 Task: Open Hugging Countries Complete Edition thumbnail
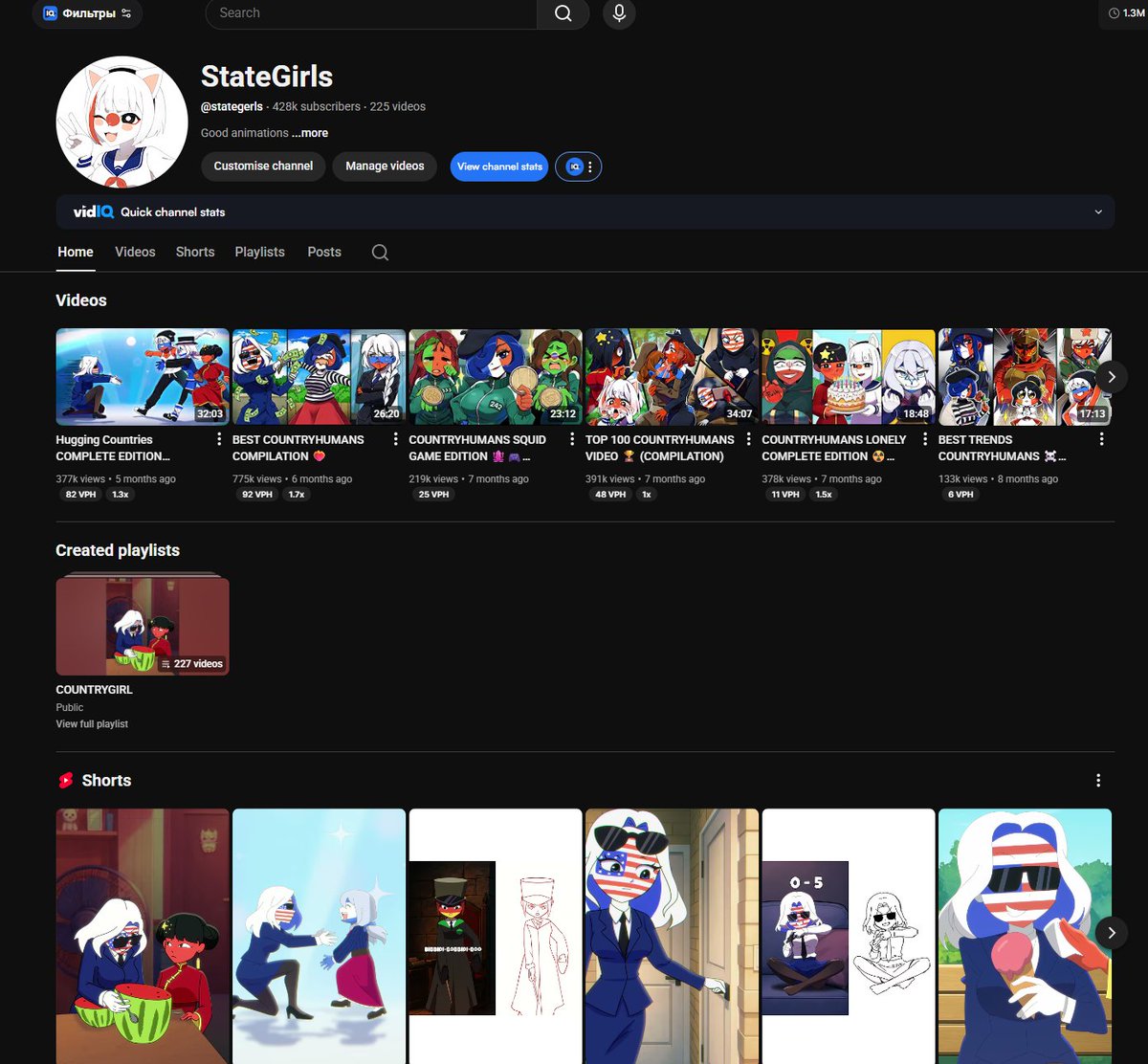pos(143,377)
